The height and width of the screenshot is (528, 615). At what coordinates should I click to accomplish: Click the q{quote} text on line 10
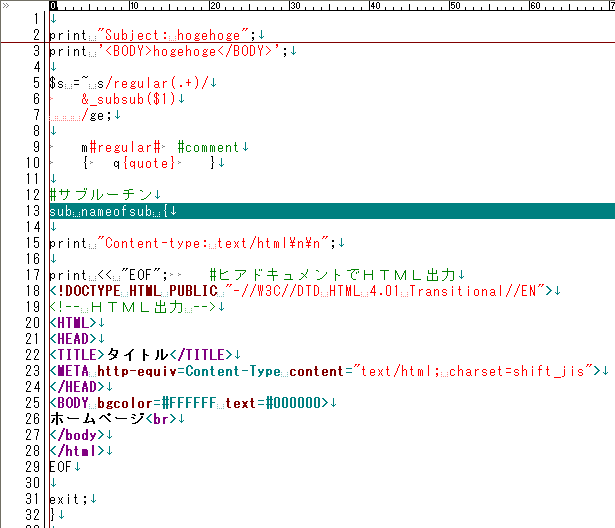pyautogui.click(x=144, y=163)
